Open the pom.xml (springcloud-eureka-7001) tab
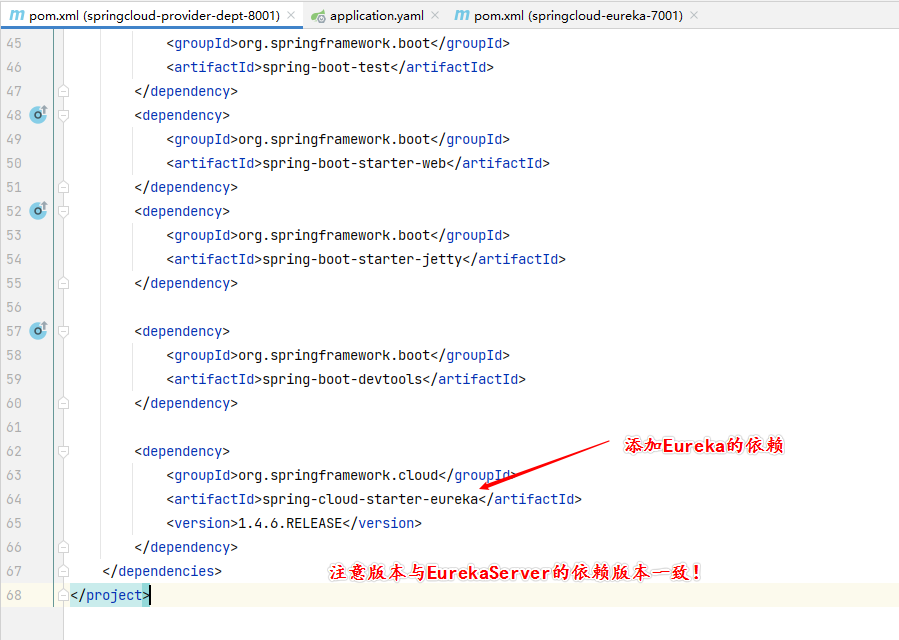Image resolution: width=899 pixels, height=640 pixels. click(579, 16)
